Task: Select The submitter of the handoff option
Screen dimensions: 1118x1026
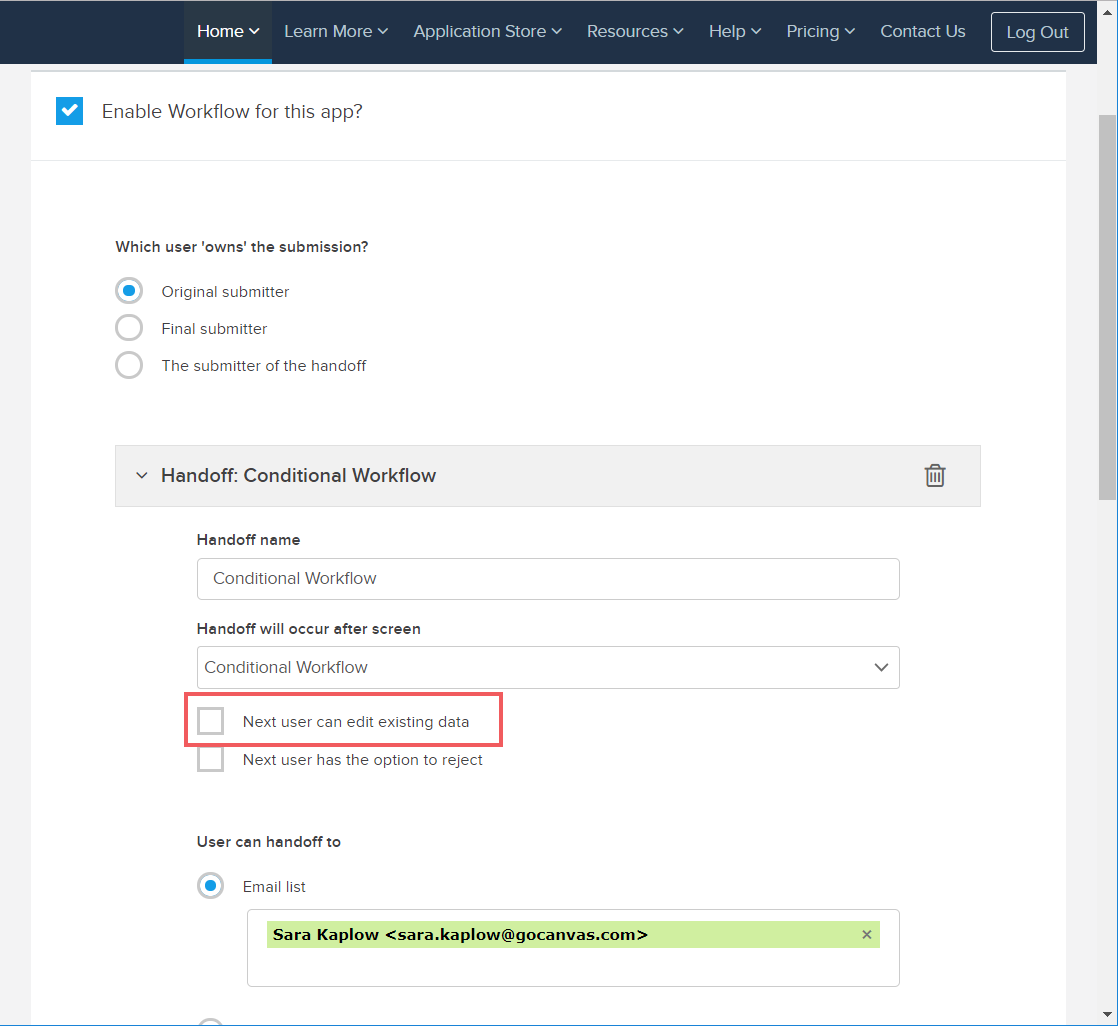Action: click(x=129, y=366)
